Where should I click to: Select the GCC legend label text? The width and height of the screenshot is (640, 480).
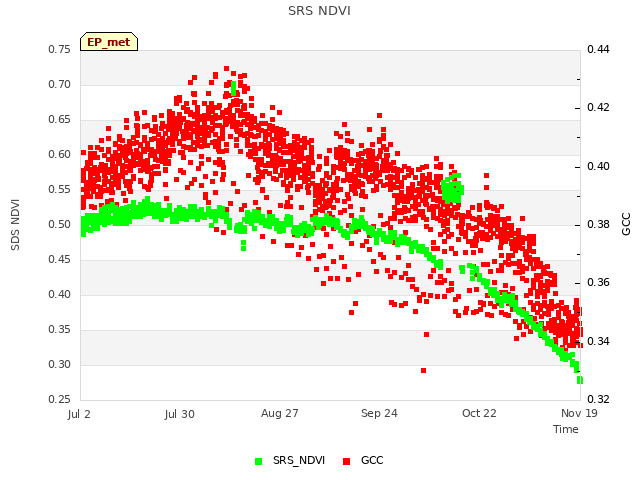pyautogui.click(x=372, y=460)
